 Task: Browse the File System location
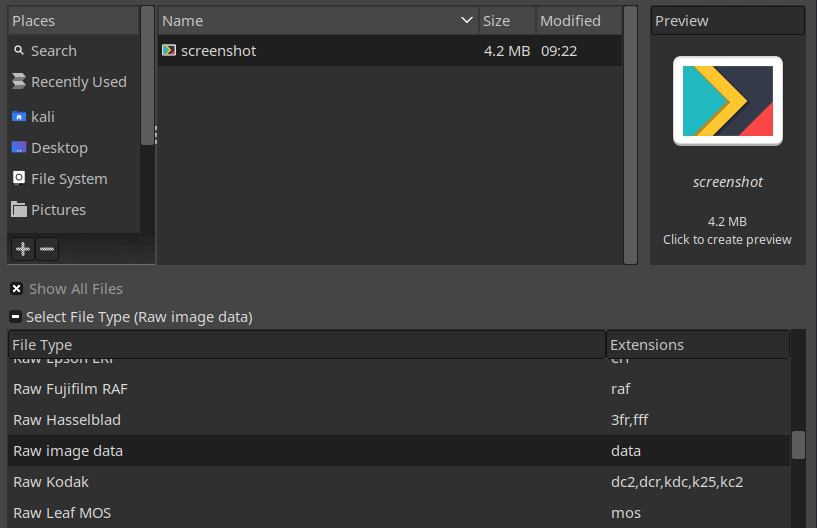[73, 179]
